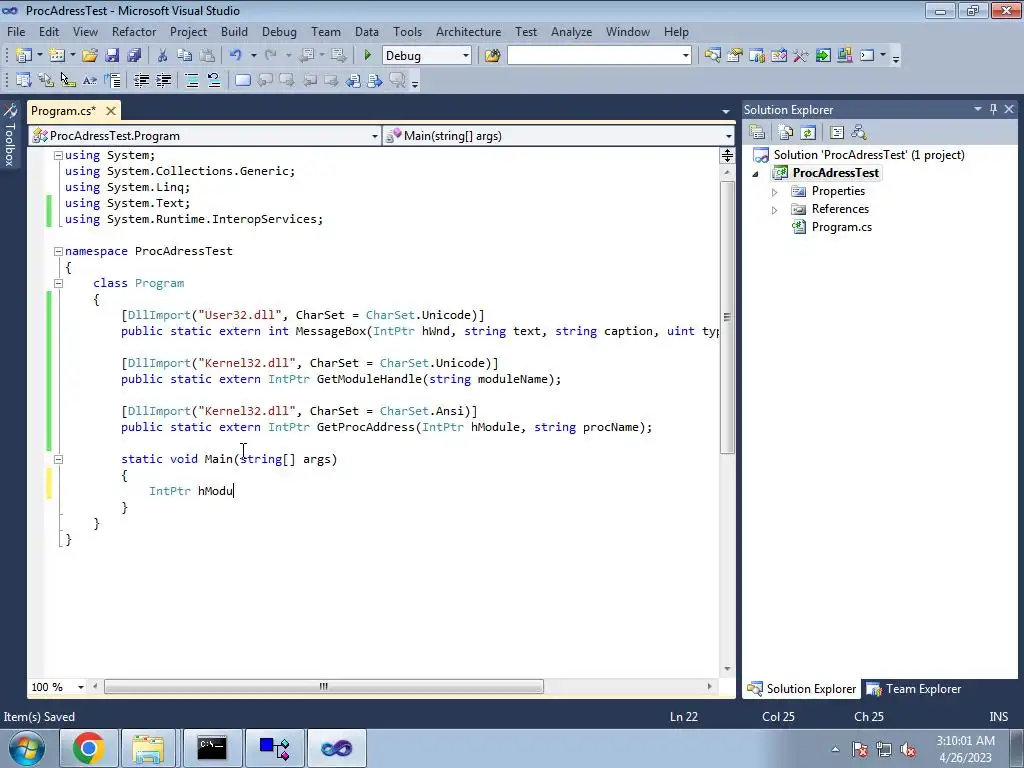Image resolution: width=1024 pixels, height=768 pixels.
Task: Open the Architecture menu
Action: coord(468,31)
